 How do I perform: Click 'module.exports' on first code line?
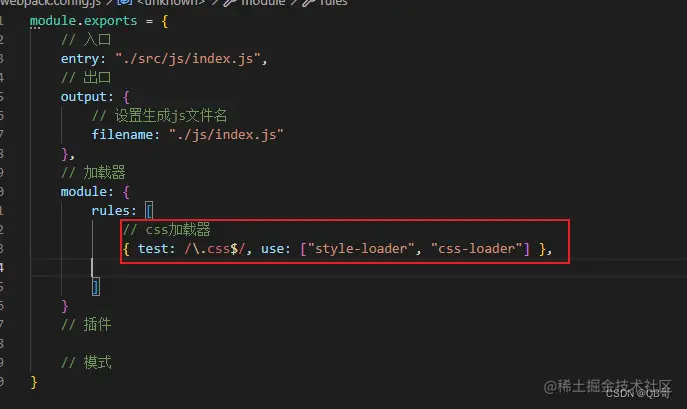[83, 21]
